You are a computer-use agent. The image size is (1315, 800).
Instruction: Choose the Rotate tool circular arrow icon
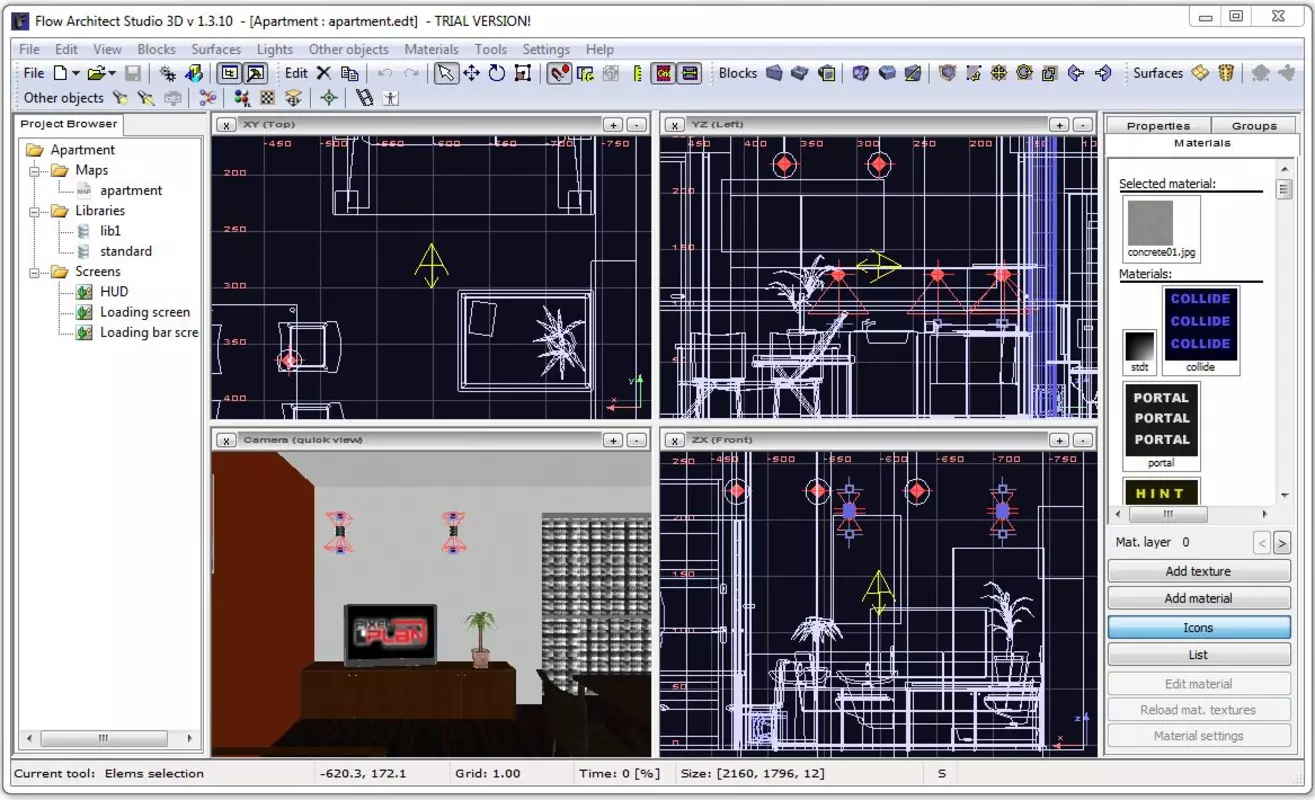coord(497,73)
